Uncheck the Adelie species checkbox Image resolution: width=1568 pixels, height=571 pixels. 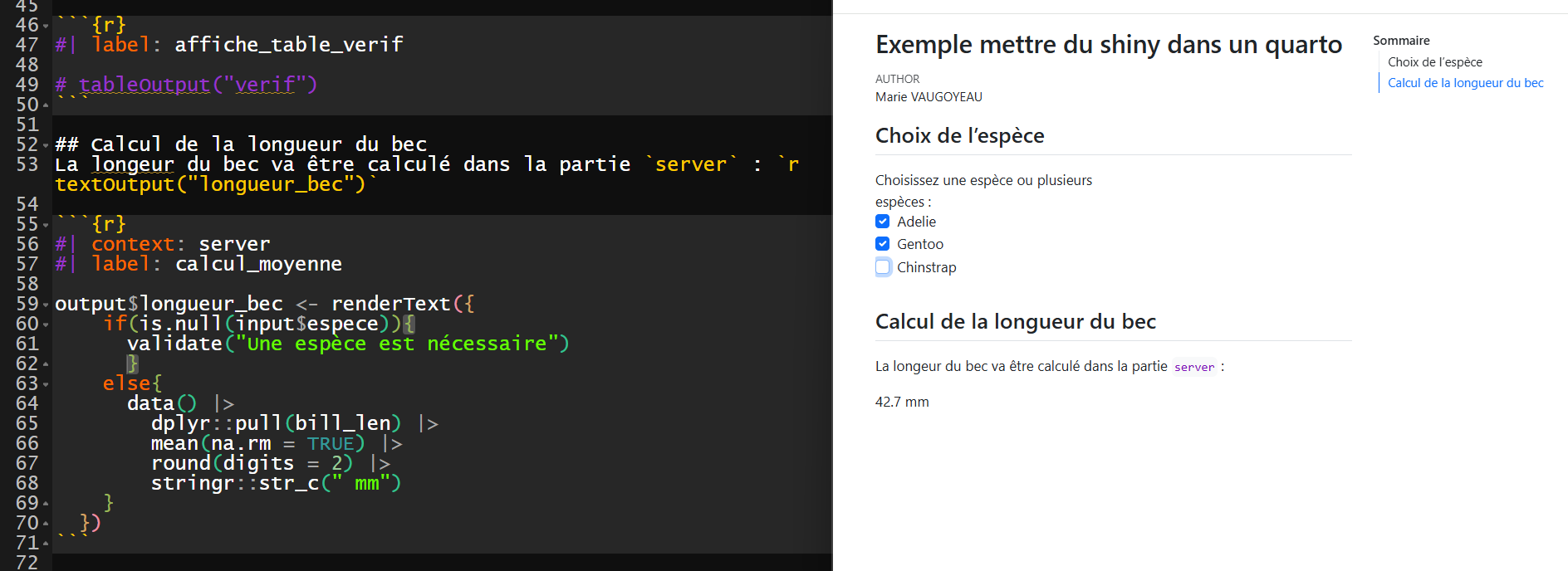(883, 222)
